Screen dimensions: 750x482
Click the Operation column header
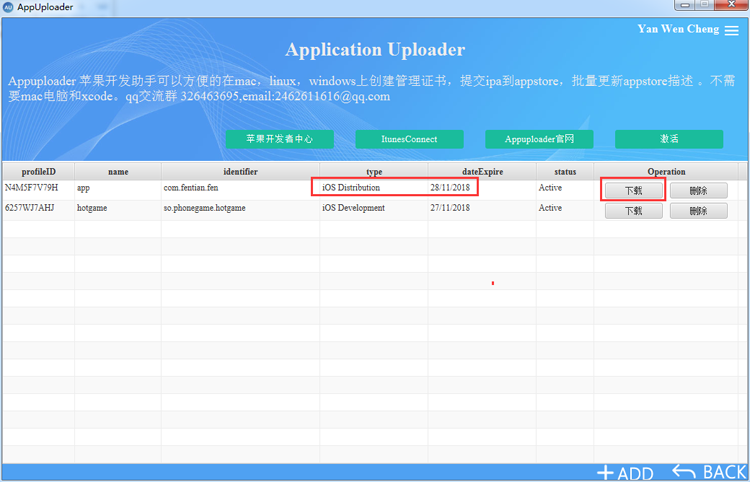click(666, 172)
